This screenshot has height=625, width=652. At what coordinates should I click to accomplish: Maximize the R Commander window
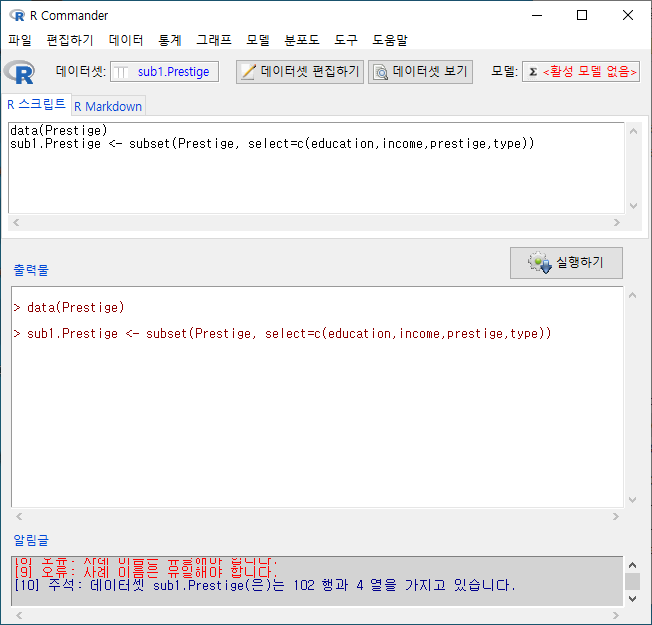coord(582,15)
